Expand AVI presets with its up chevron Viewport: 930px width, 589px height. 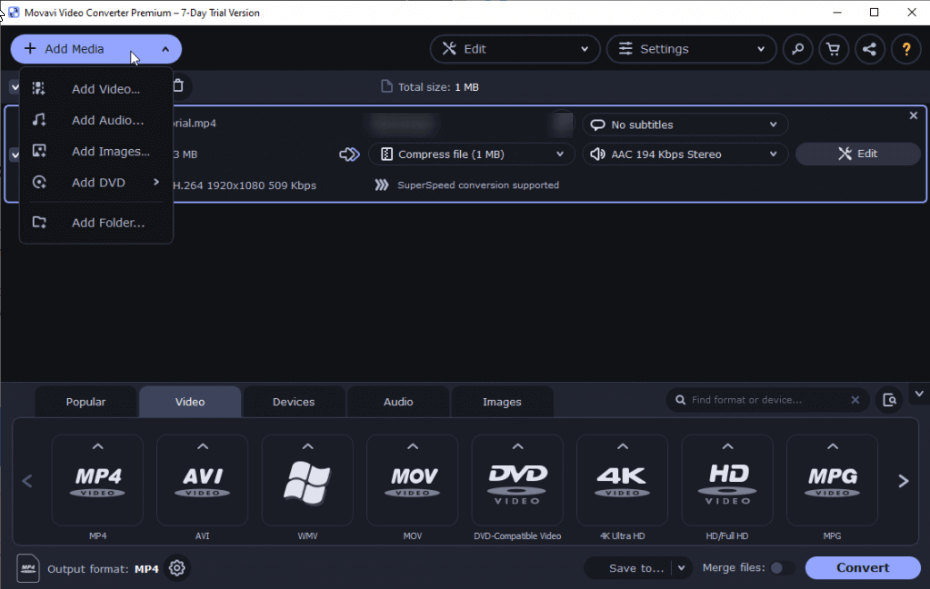(x=202, y=446)
